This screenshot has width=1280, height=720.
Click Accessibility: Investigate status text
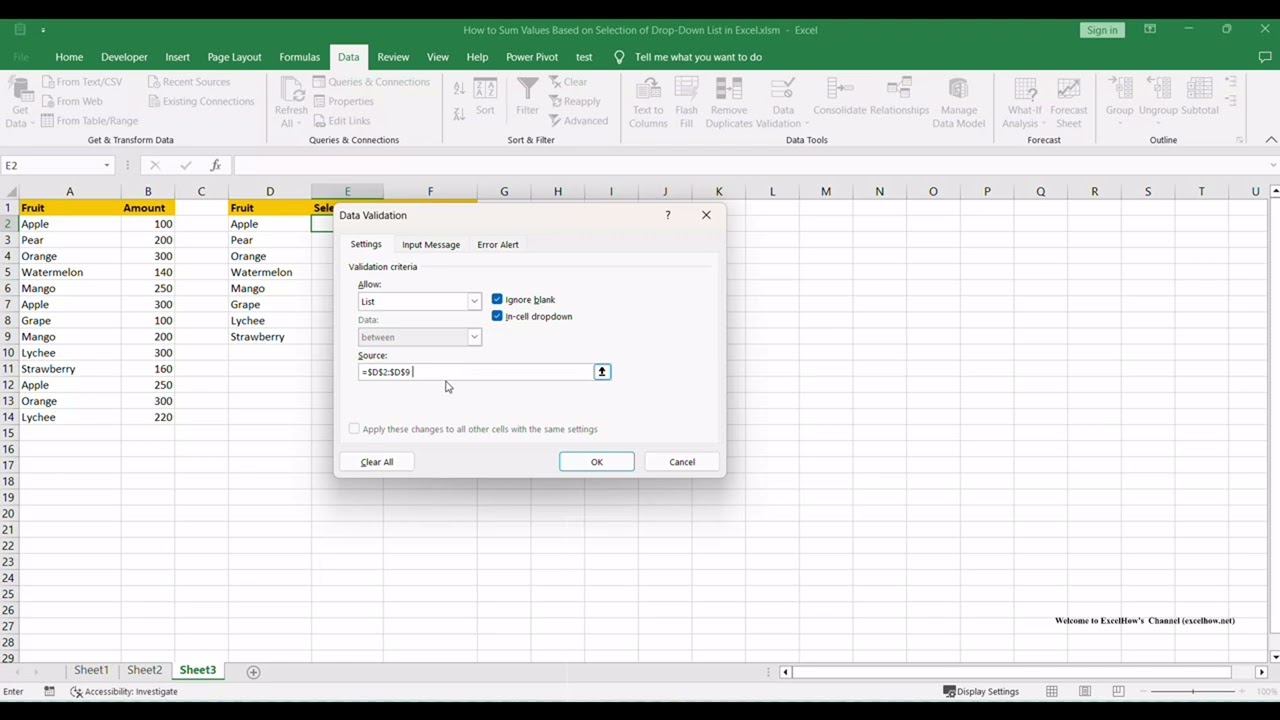(x=124, y=691)
